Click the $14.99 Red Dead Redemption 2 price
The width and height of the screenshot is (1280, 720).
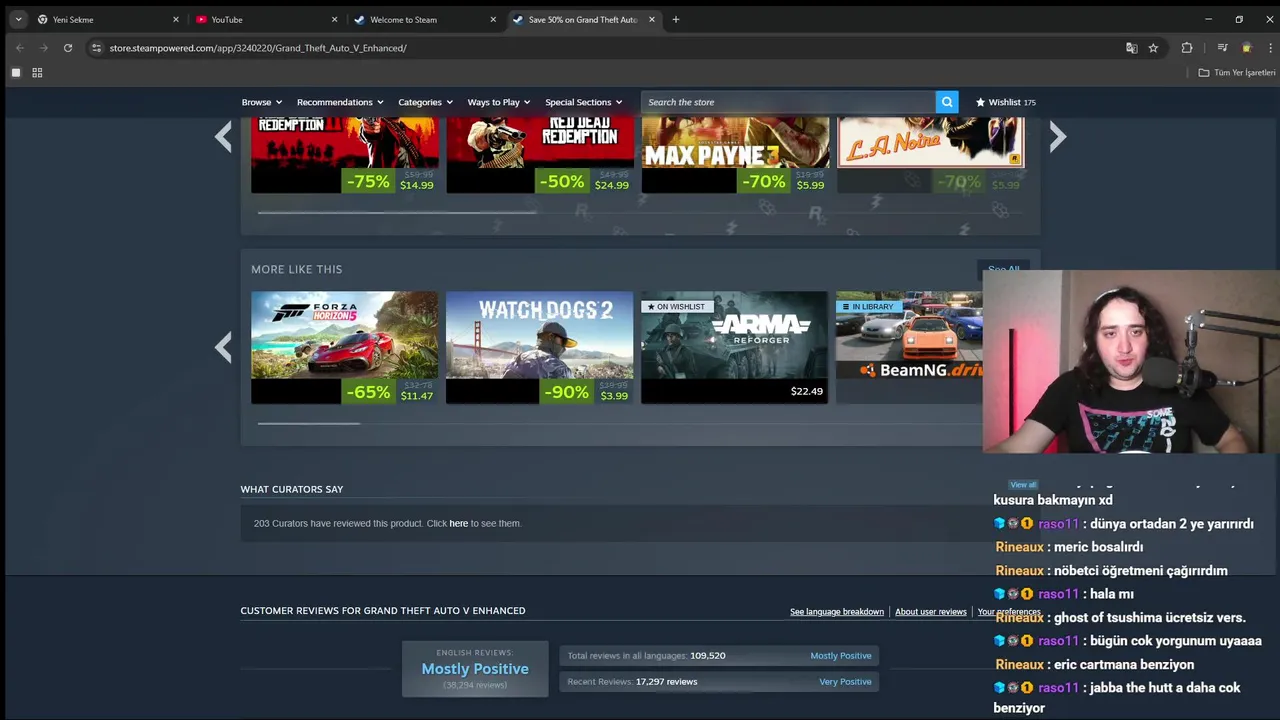point(417,185)
